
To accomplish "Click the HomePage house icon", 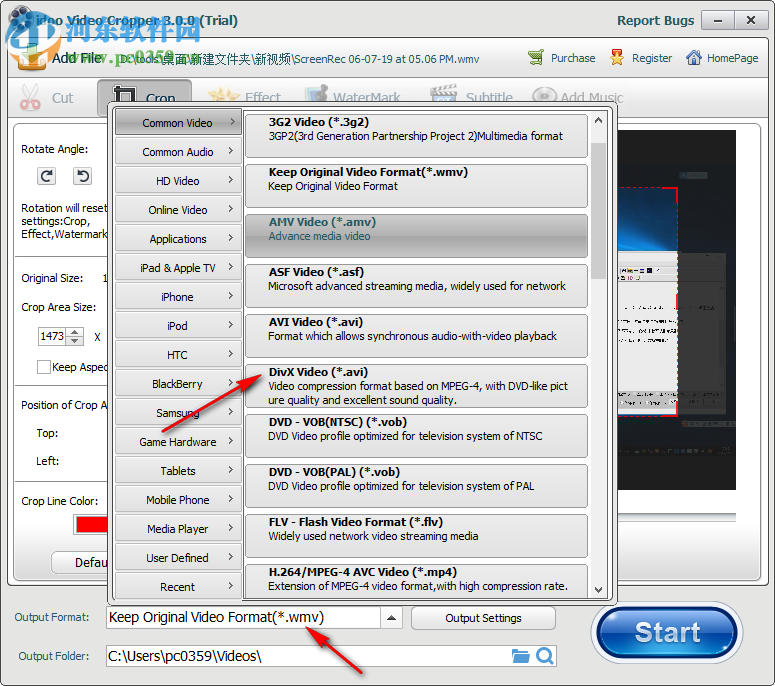I will pos(693,58).
